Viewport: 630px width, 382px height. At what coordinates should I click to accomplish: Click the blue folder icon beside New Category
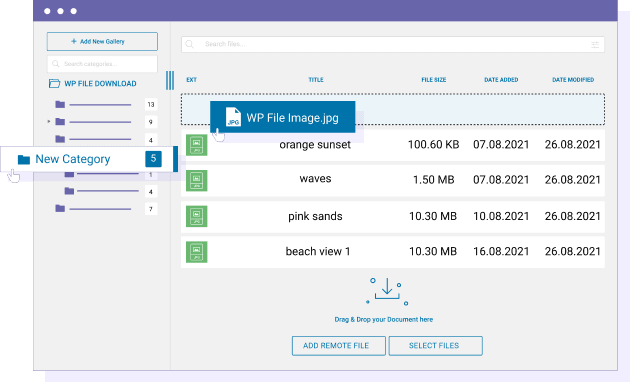click(x=24, y=159)
